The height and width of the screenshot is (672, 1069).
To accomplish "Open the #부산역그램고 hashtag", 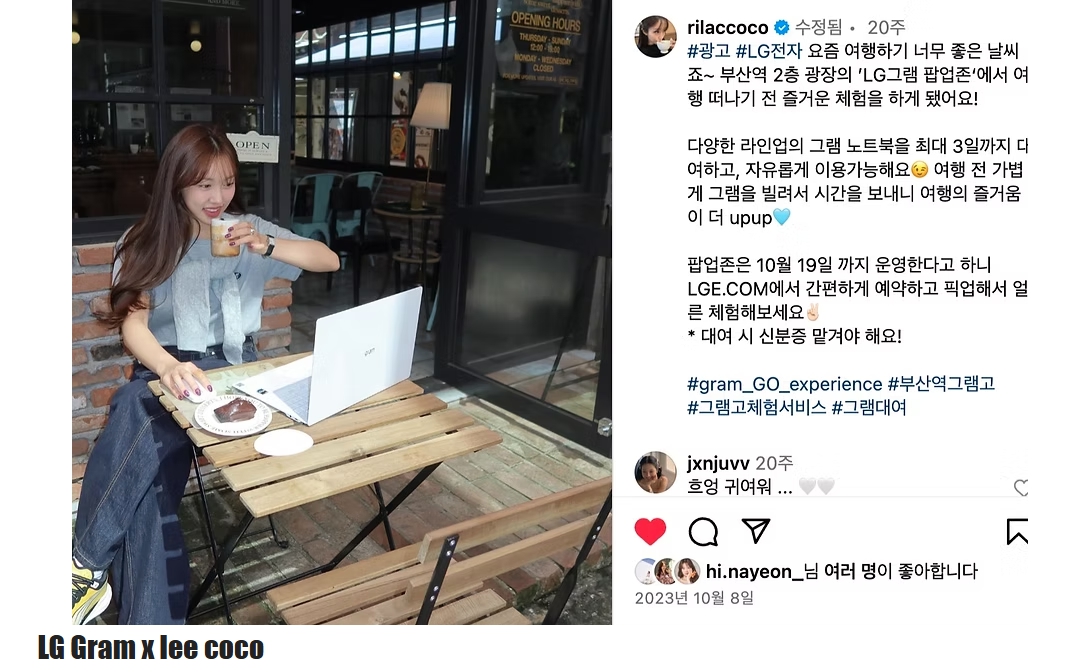I will (941, 384).
